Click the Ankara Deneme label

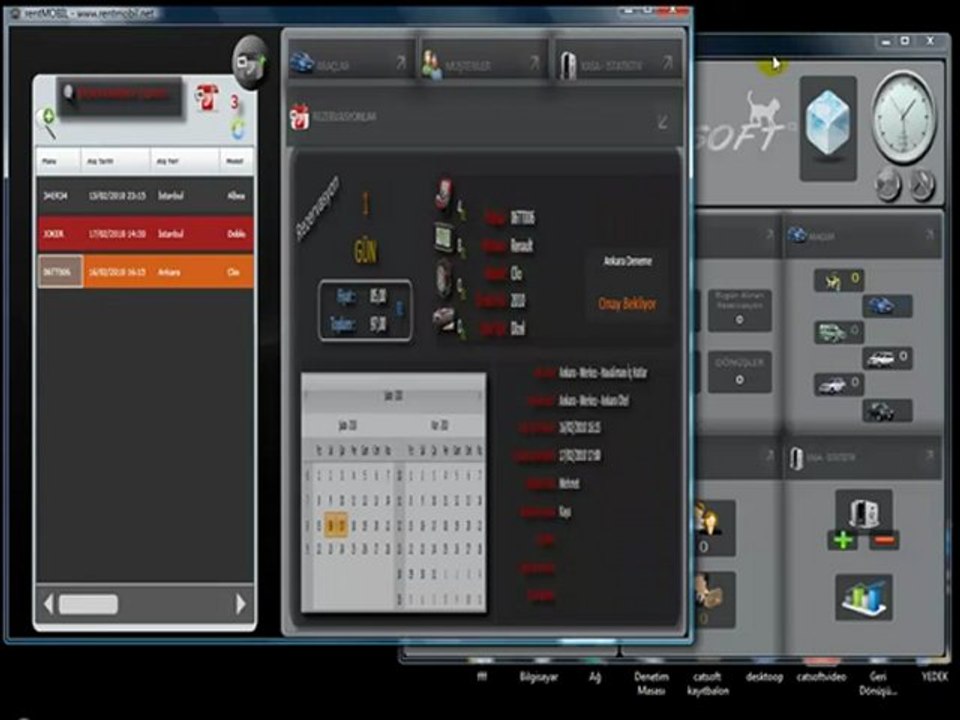628,261
